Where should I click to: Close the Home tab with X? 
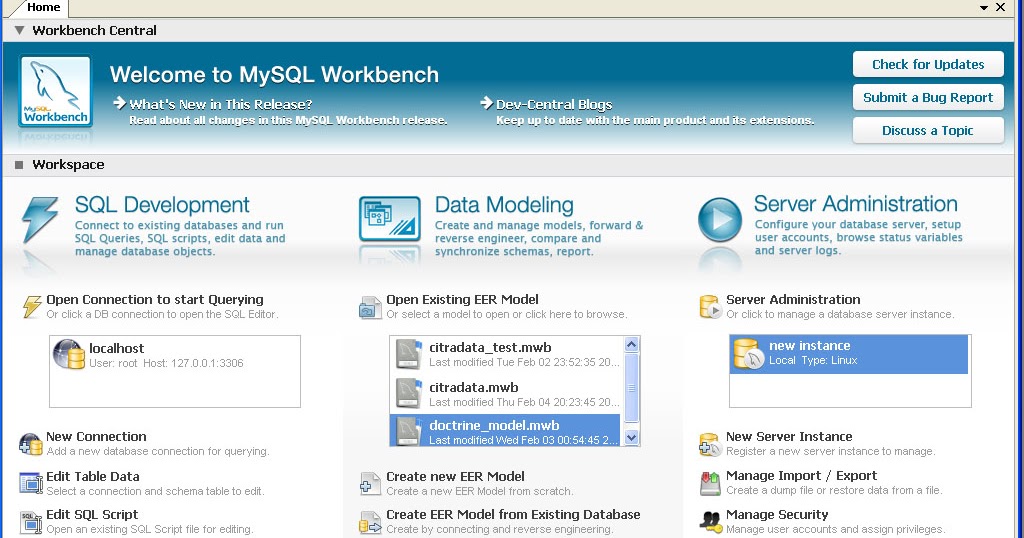pyautogui.click(x=1000, y=7)
